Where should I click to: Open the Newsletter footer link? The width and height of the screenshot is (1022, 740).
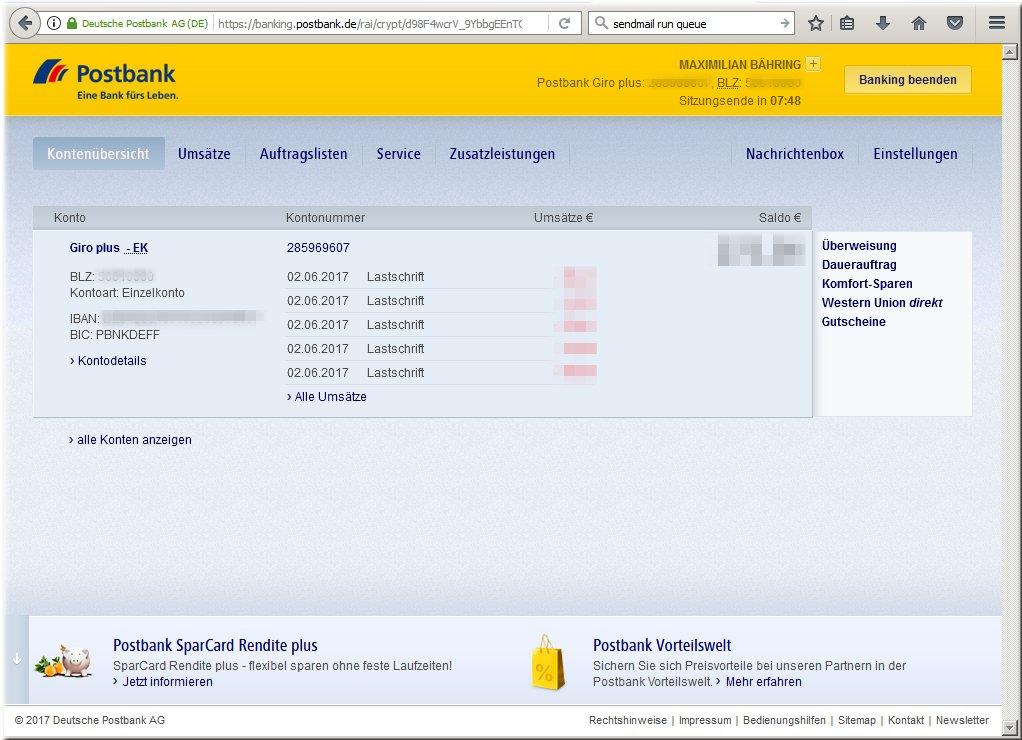tap(962, 720)
